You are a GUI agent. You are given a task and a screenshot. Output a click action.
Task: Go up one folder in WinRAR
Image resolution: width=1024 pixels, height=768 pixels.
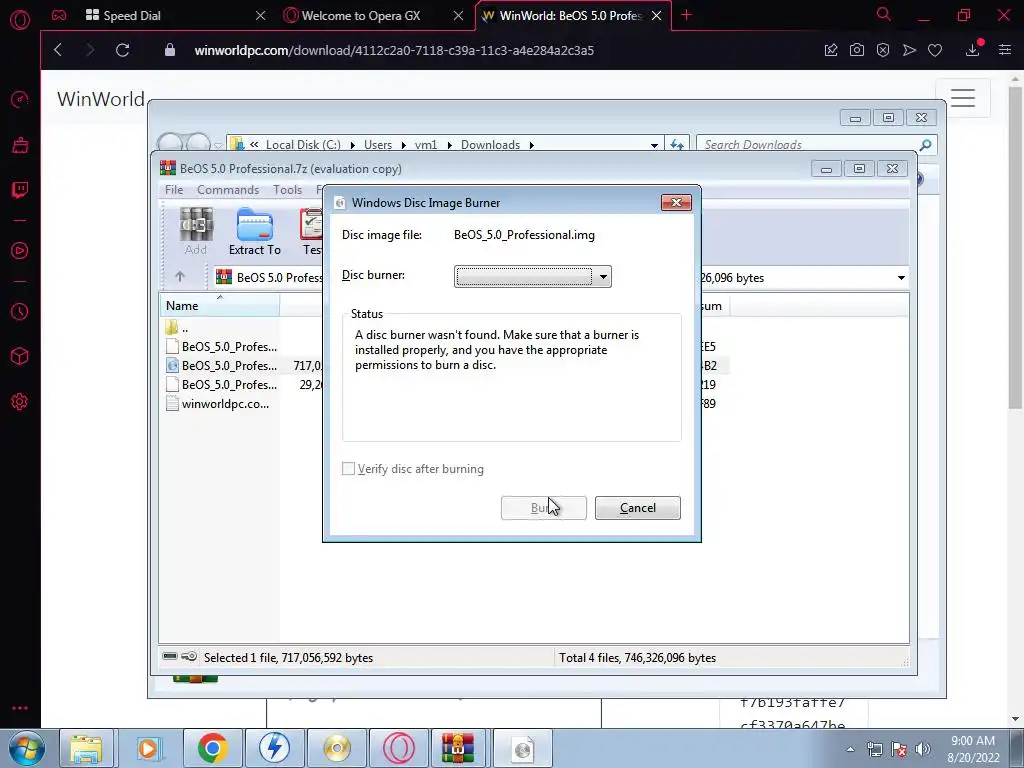[180, 277]
